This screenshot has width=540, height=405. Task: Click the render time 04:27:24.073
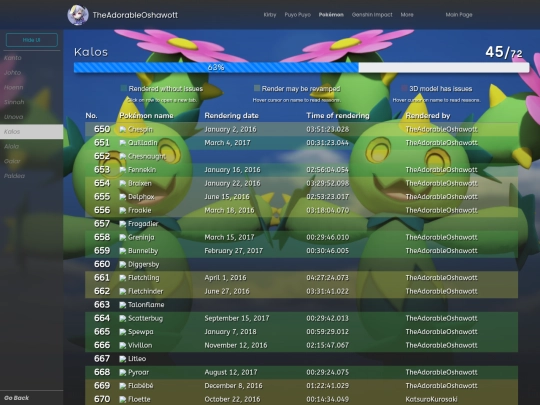pyautogui.click(x=328, y=278)
